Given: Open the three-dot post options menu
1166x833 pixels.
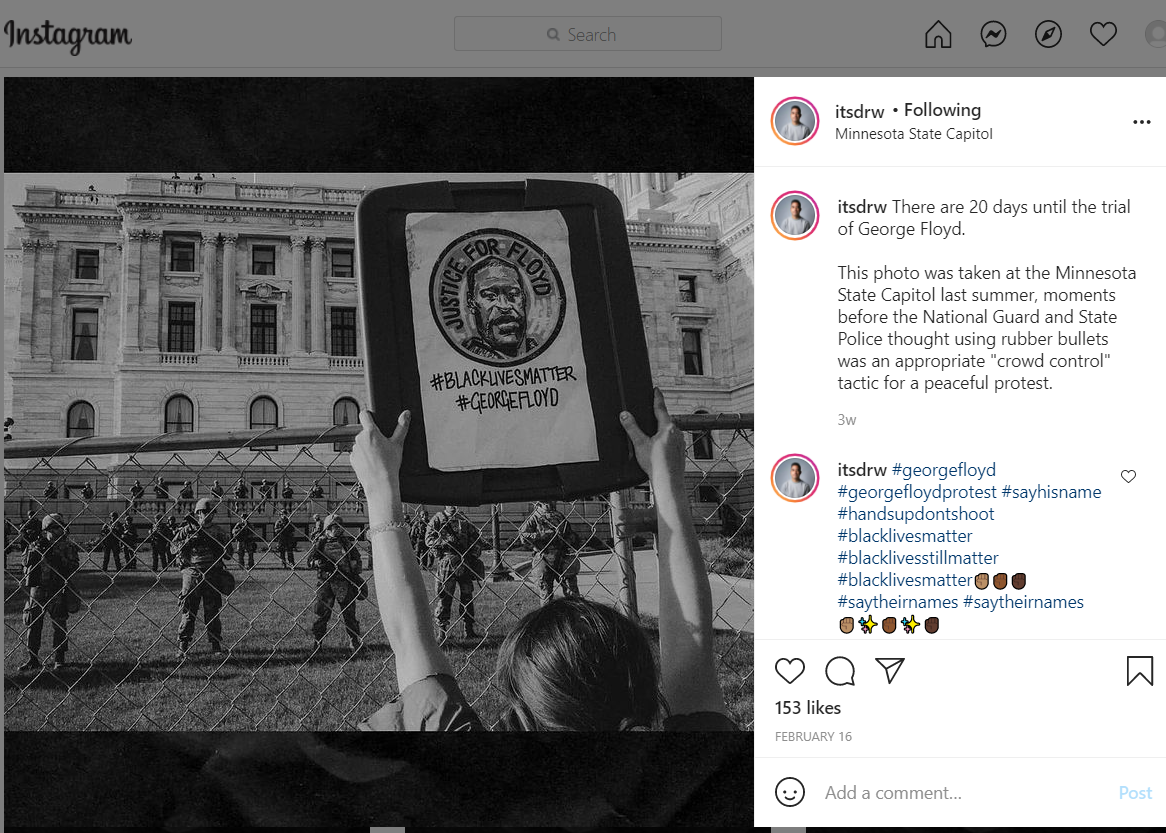Looking at the screenshot, I should 1141,122.
